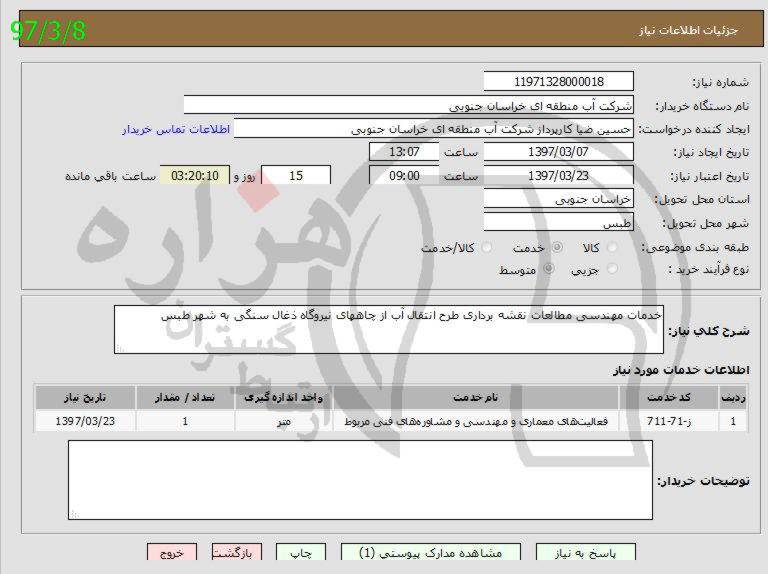Click the unit cell متر

pos(284,421)
